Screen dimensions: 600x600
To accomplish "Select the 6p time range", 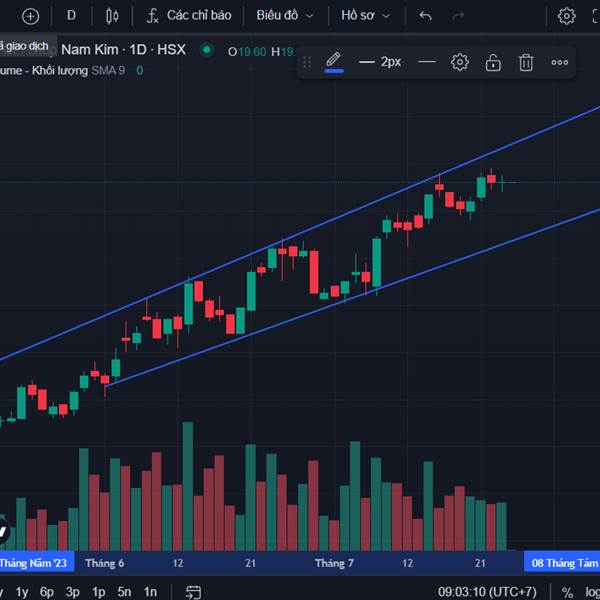I will coord(47,592).
